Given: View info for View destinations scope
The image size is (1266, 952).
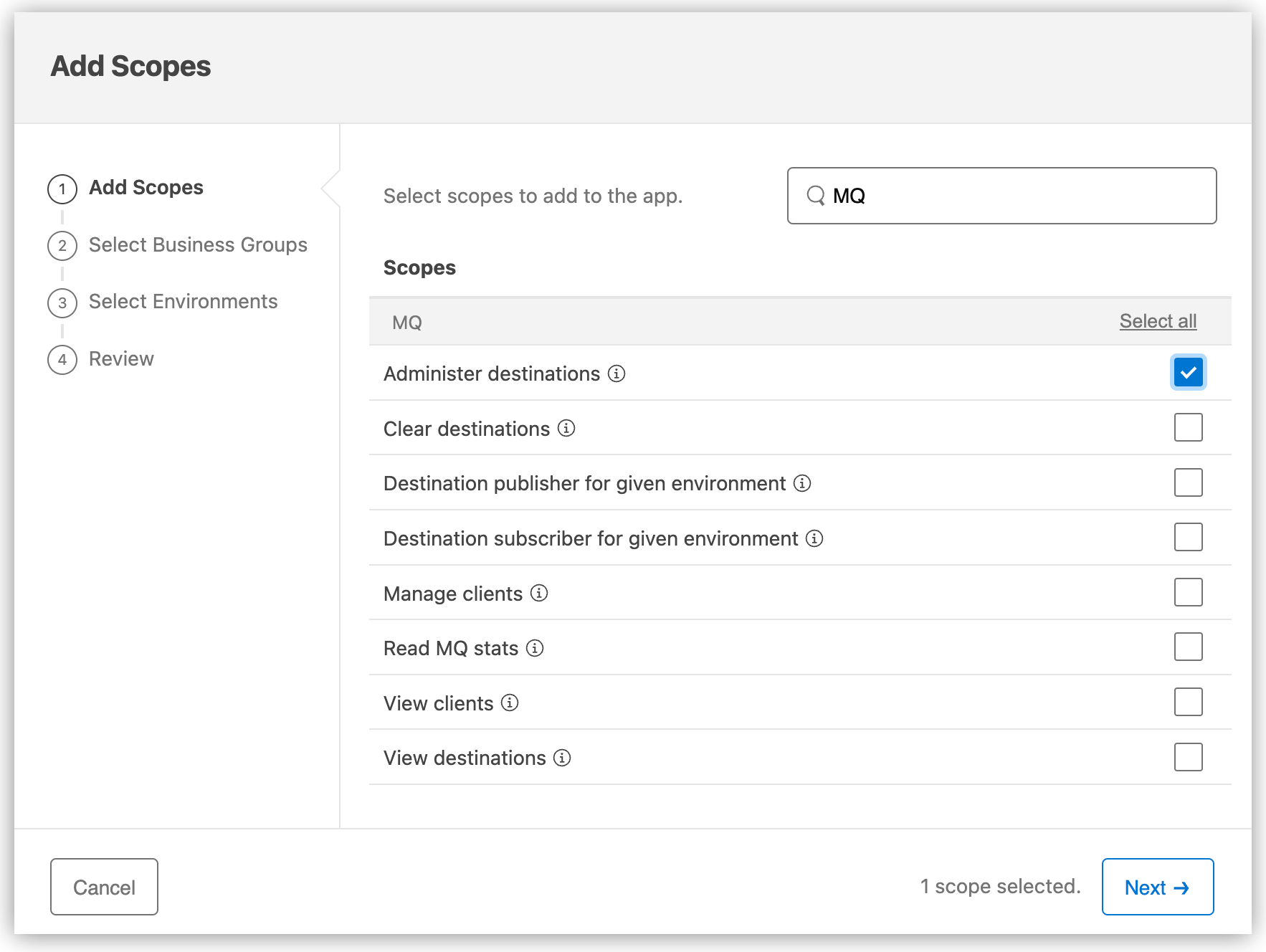Looking at the screenshot, I should click(562, 758).
